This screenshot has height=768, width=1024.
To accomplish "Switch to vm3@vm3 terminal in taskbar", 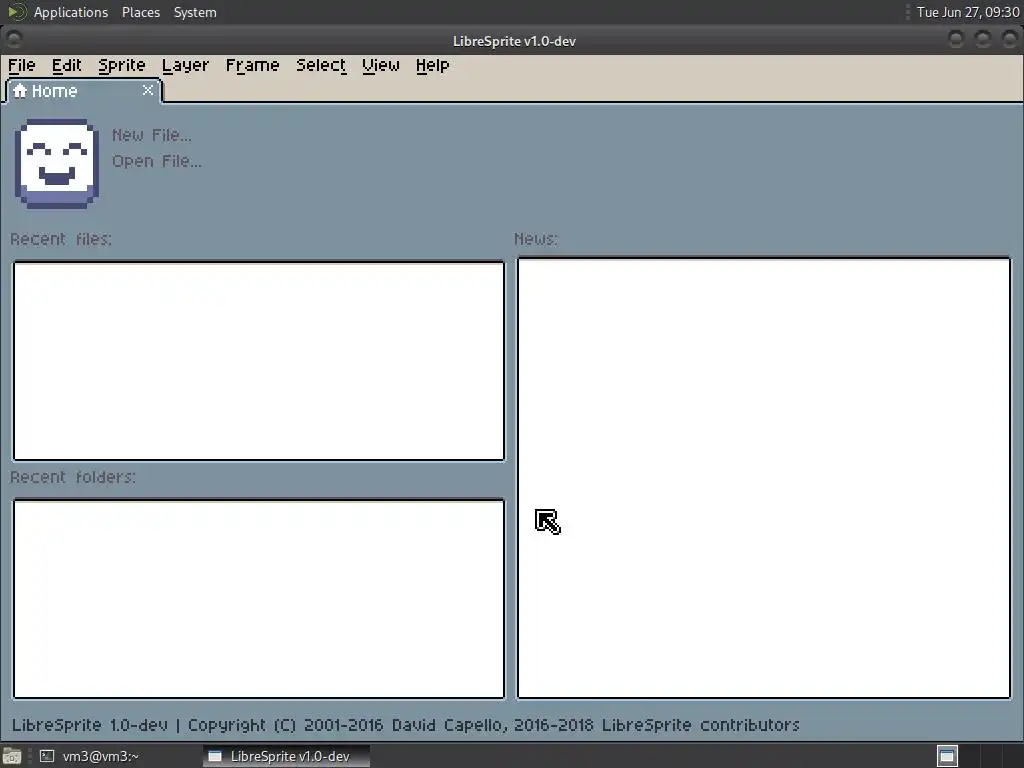I will tap(89, 756).
